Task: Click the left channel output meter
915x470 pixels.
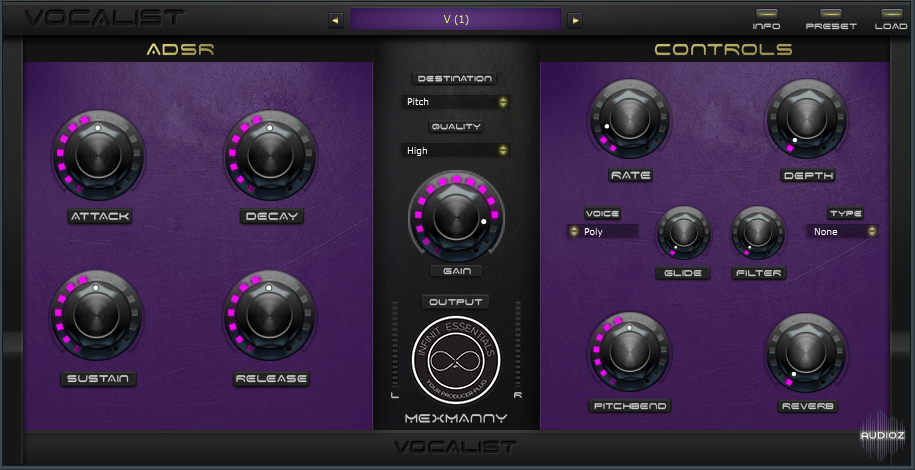Action: coord(395,344)
